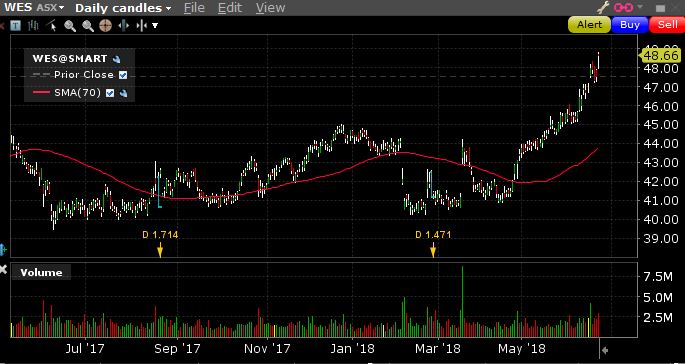The width and height of the screenshot is (685, 364).
Task: Uncheck the SMA(70) checkbox
Action: tap(110, 93)
